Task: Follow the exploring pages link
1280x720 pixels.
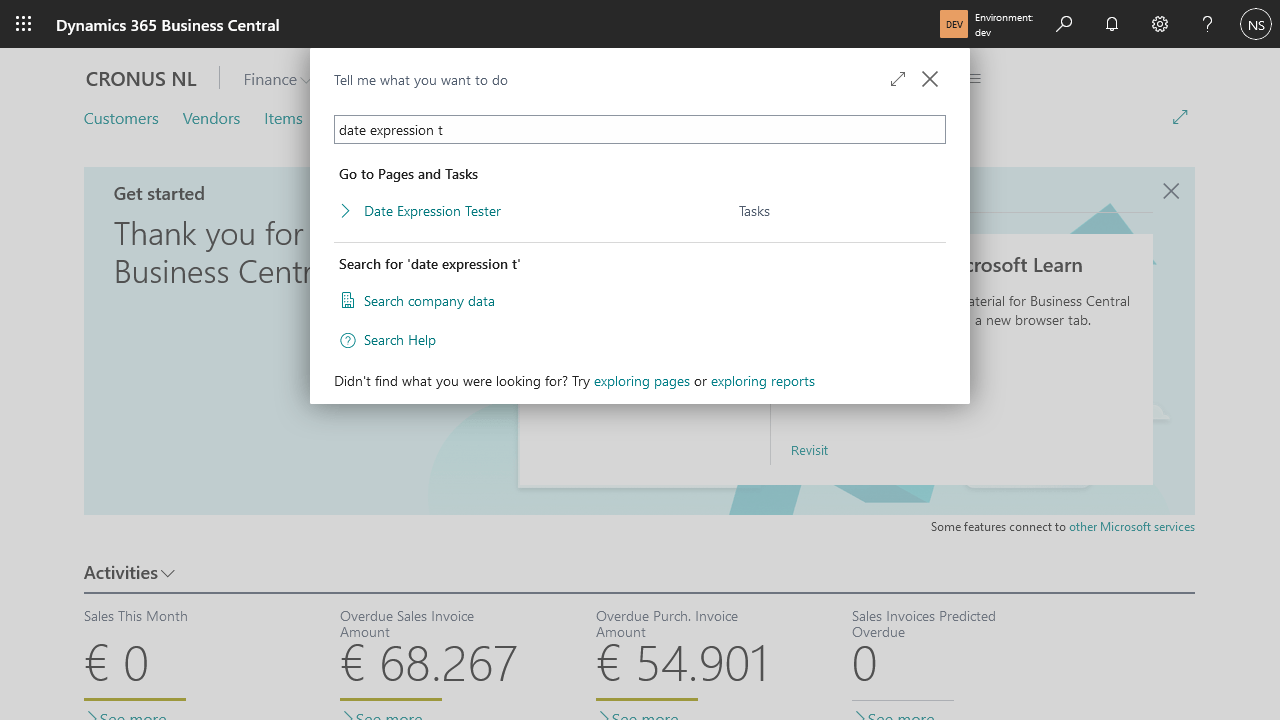Action: click(x=642, y=381)
